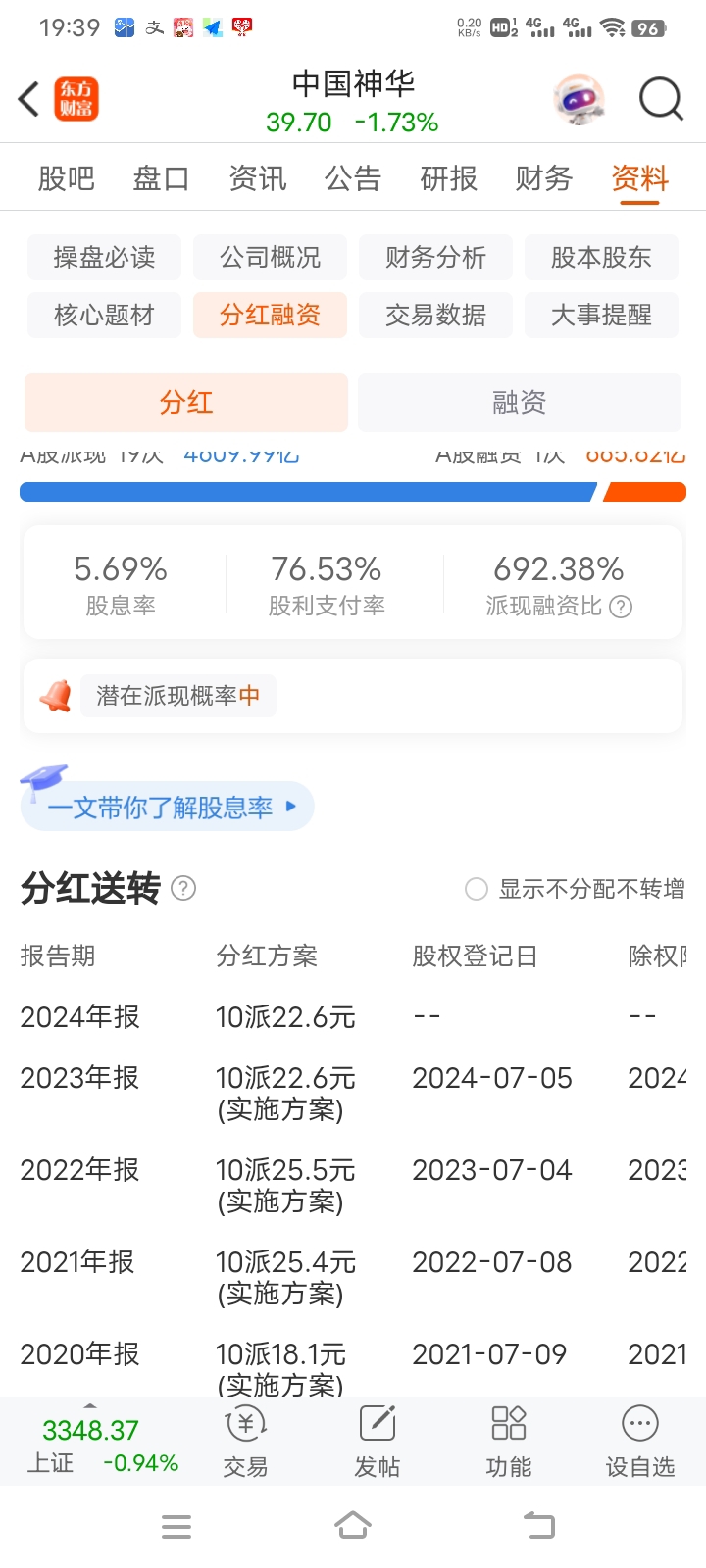This screenshot has height=1568, width=706.
Task: Tap the graduation cap icon
Action: 43,783
